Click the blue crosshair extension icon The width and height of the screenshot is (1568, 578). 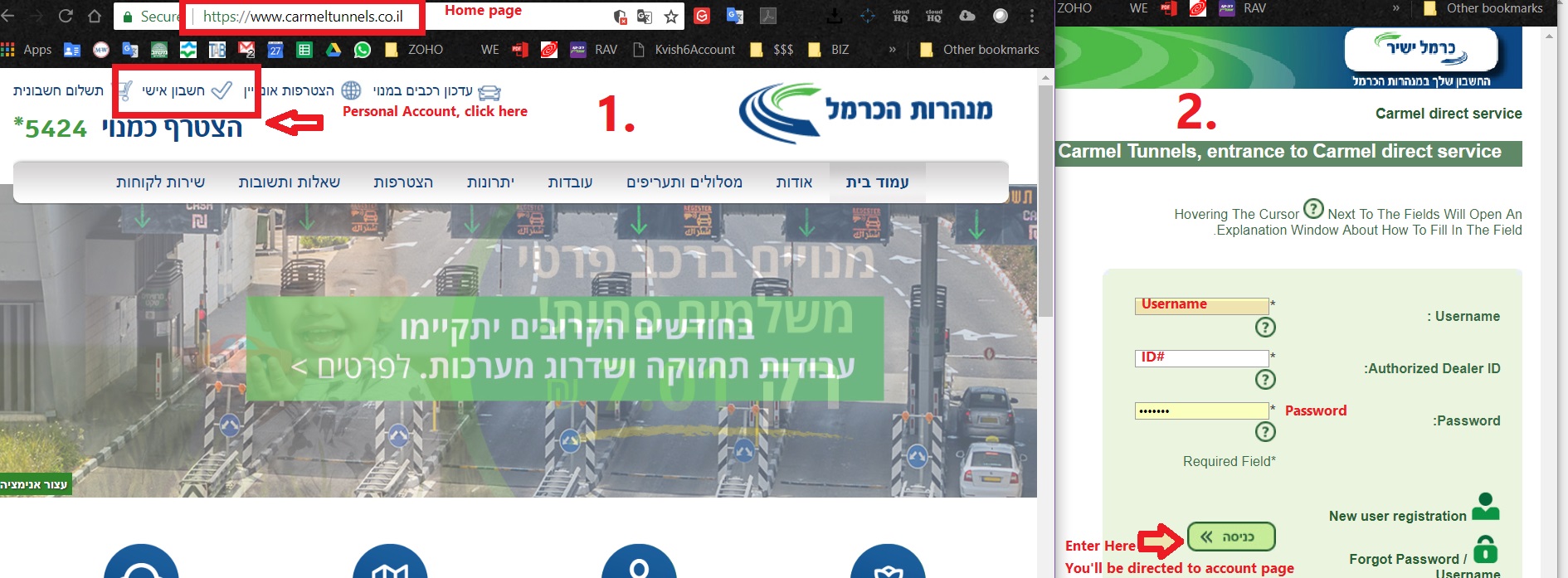(x=868, y=16)
